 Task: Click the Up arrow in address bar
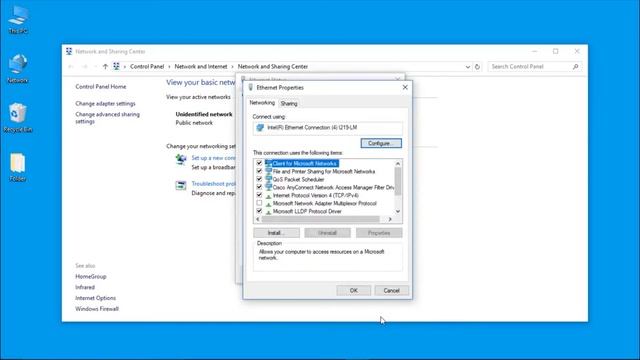105,67
